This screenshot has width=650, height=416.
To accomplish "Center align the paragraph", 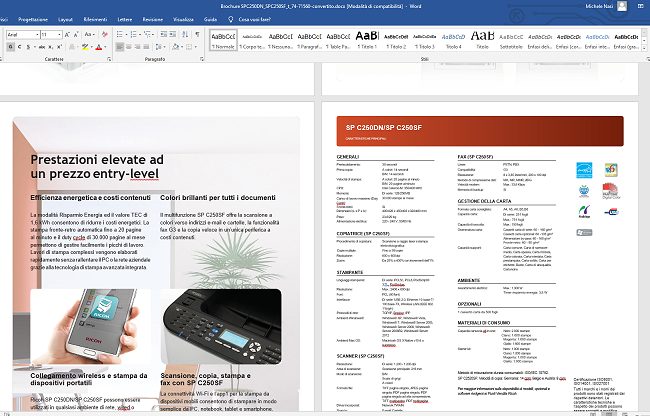I will 129,47.
